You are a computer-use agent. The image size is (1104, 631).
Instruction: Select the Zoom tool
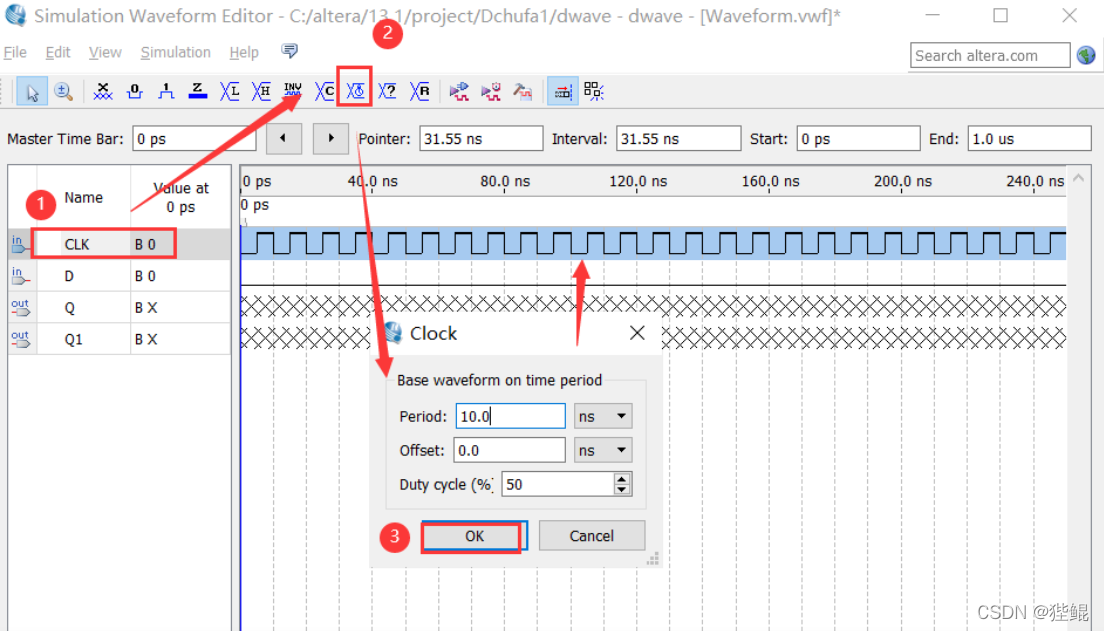pyautogui.click(x=63, y=92)
